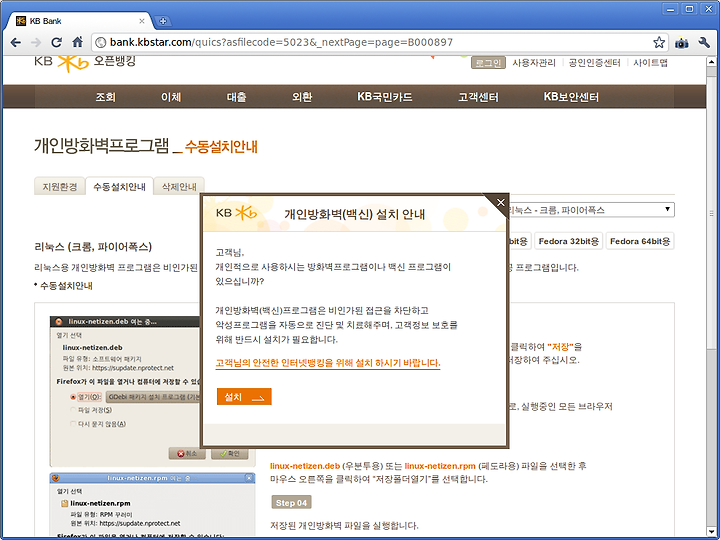Reload the page with the refresh icon
720x540 pixels.
click(x=56, y=43)
